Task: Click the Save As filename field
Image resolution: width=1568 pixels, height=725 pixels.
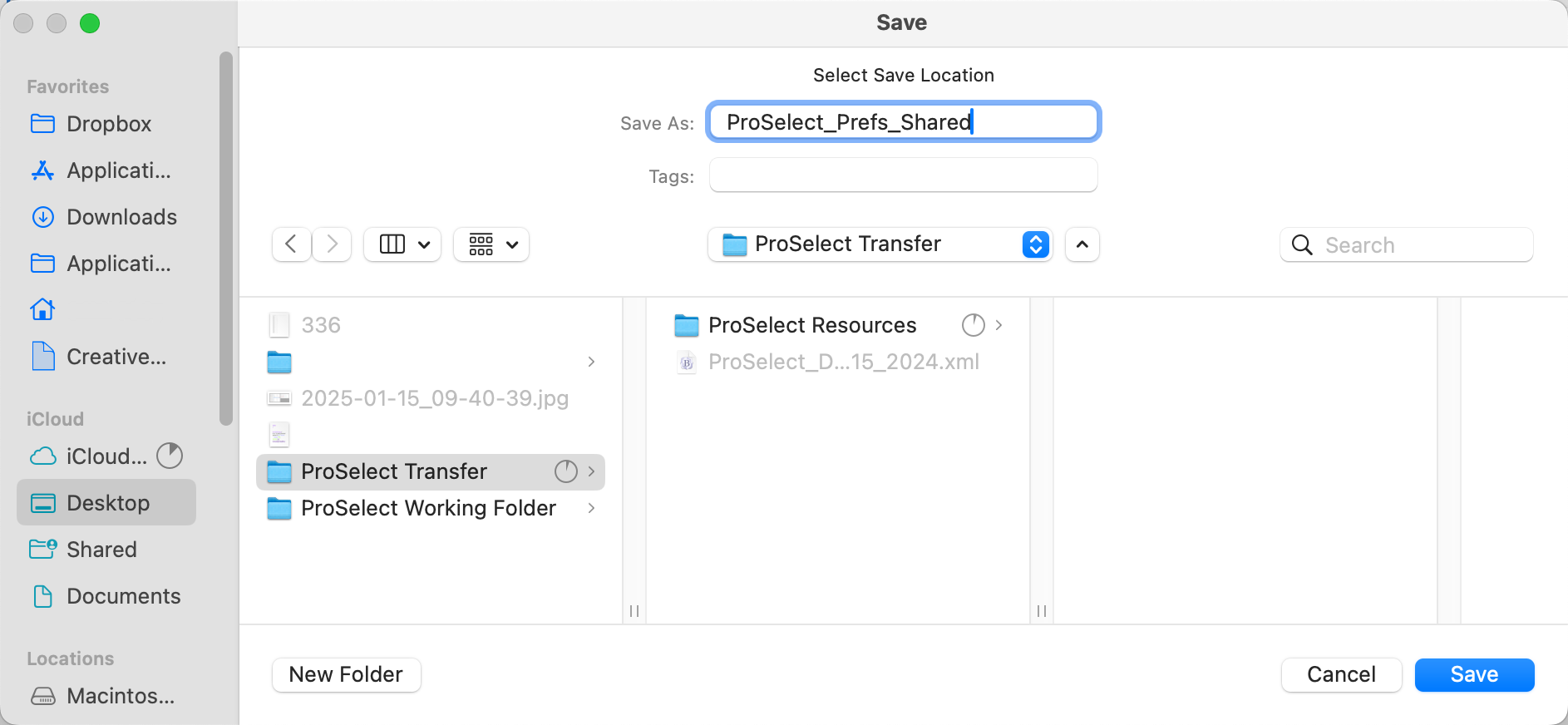Action: tap(903, 122)
